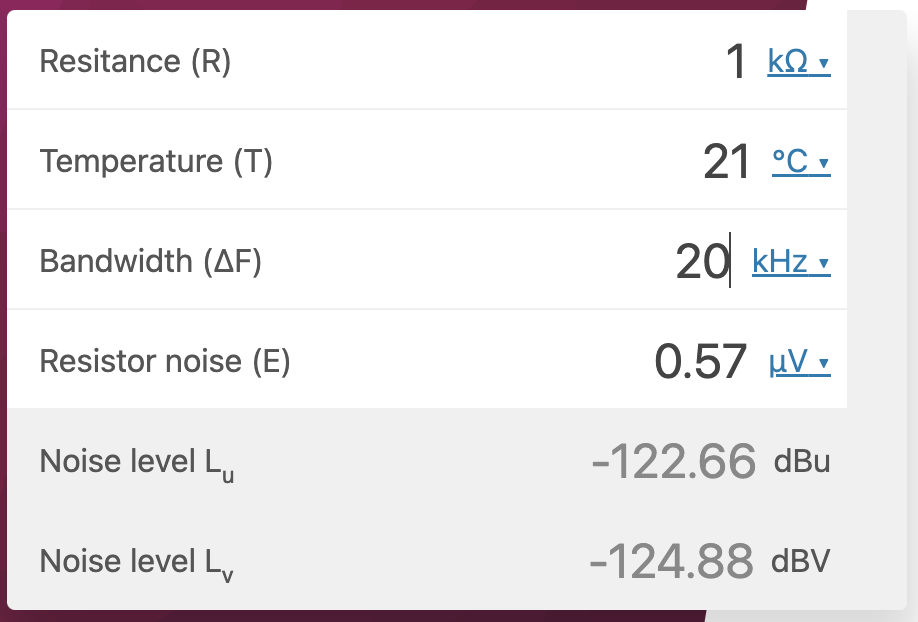The image size is (918, 622).
Task: Click the small arrow next to °C
Action: click(x=824, y=163)
